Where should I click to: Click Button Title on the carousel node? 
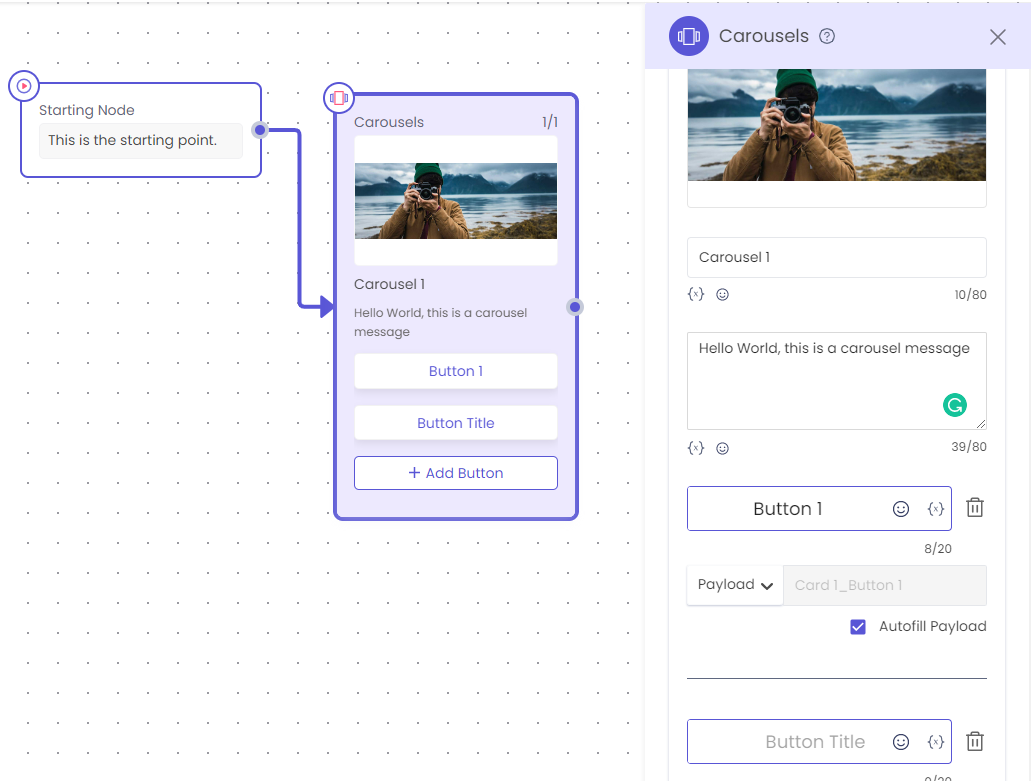pos(456,423)
